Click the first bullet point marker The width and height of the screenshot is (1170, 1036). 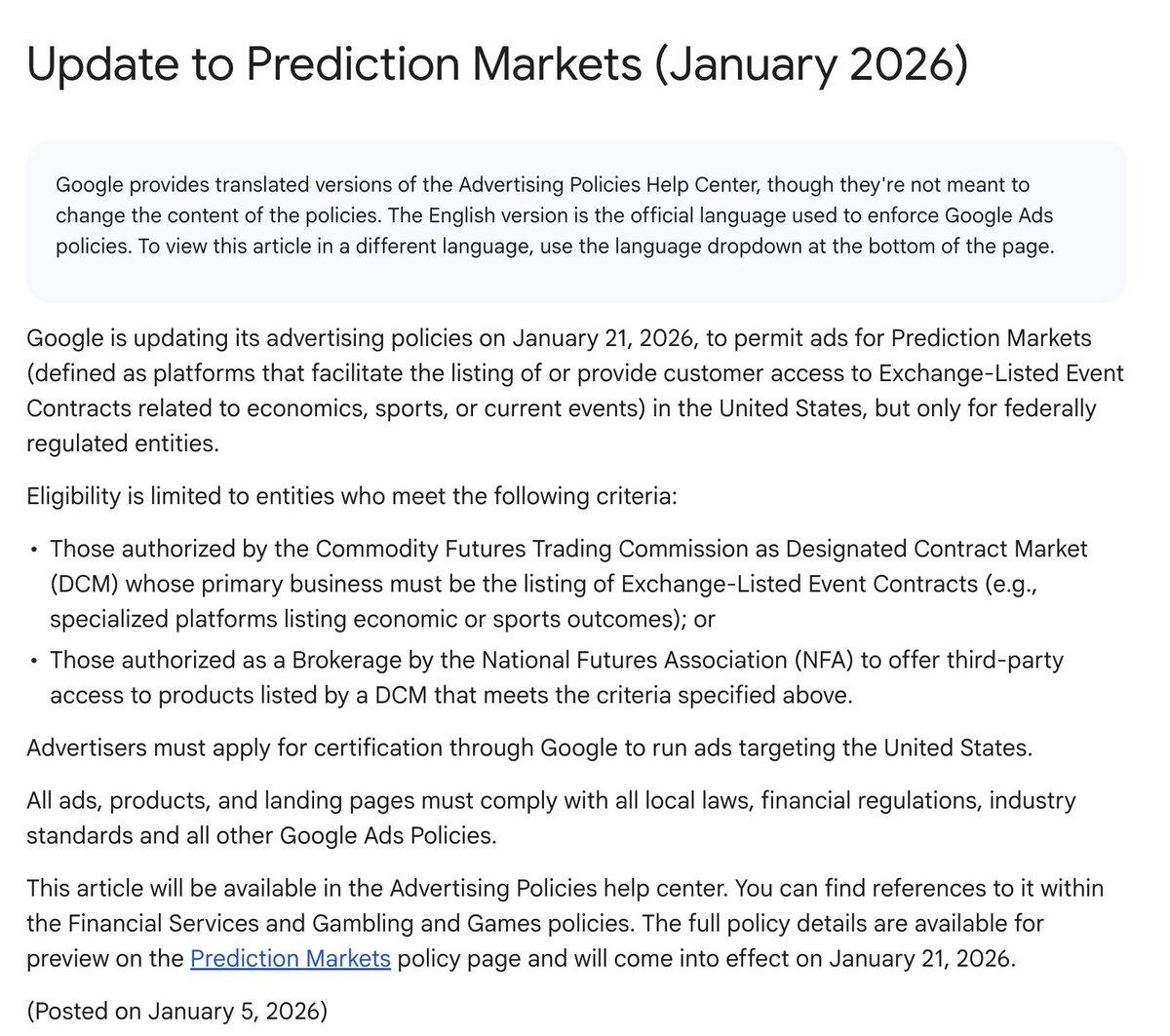(x=35, y=550)
